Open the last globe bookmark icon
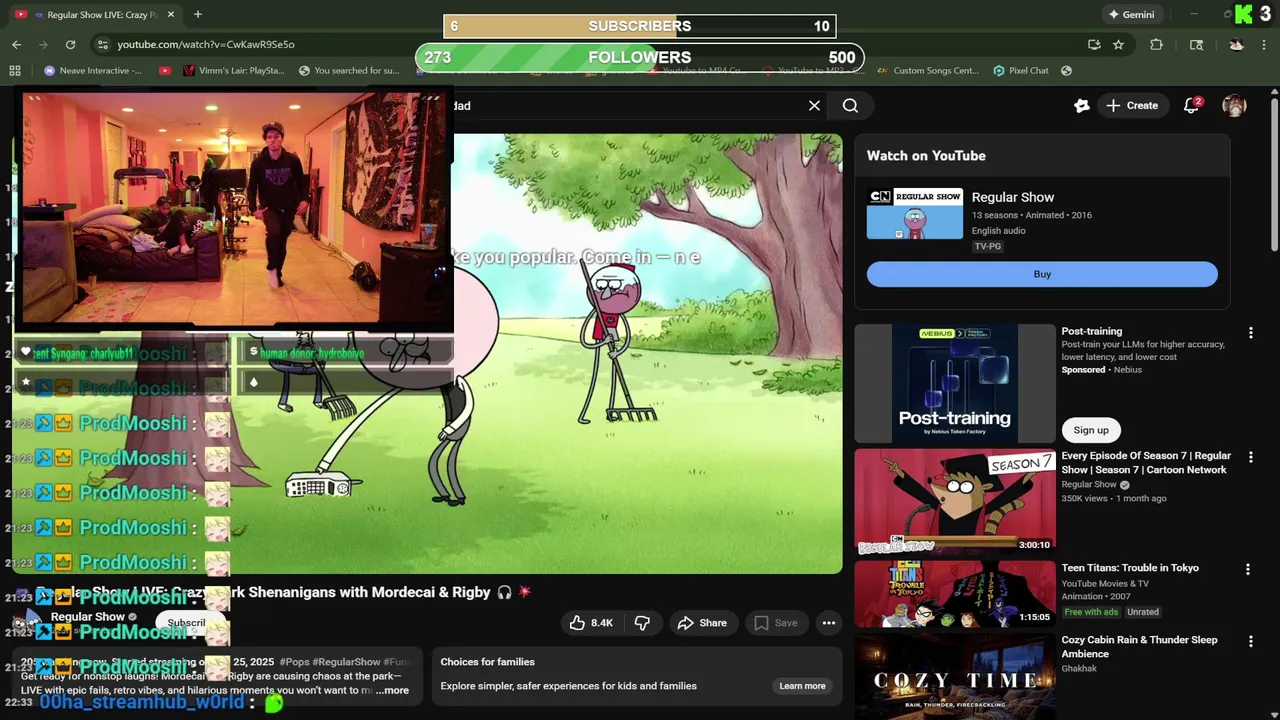 tap(1066, 70)
